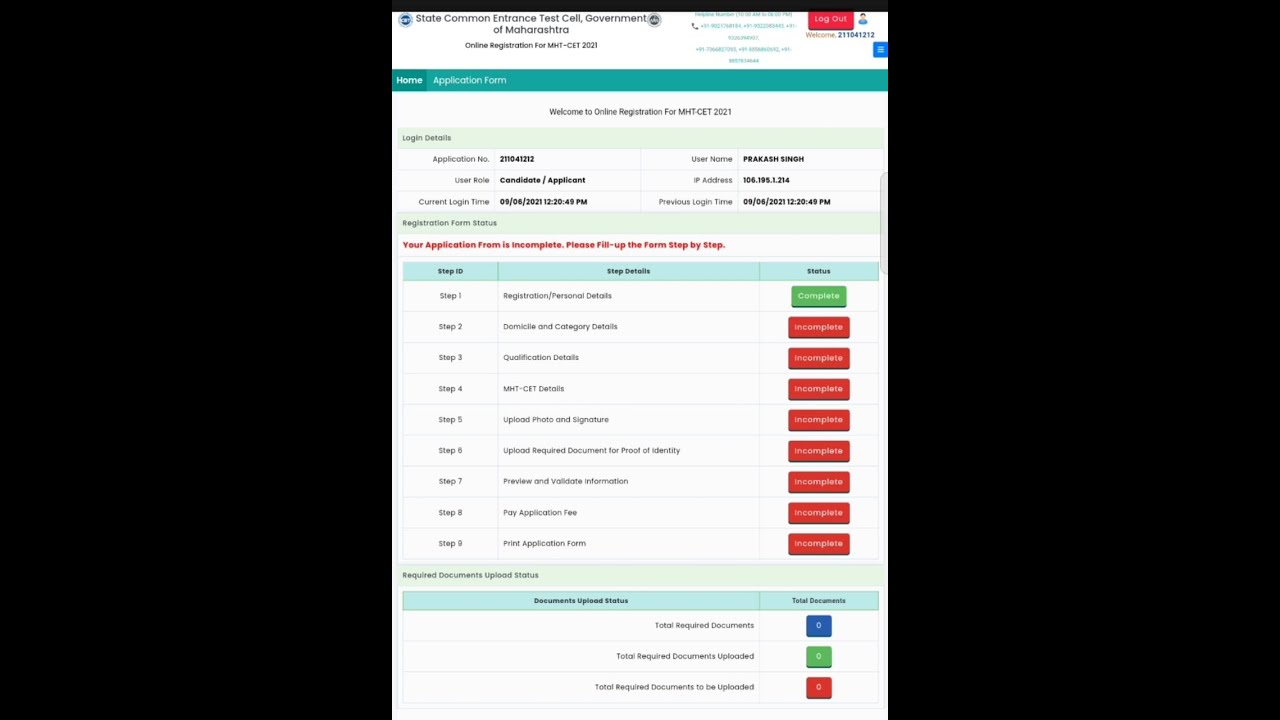Click the Step 9 cell
This screenshot has width=1280, height=720.
click(450, 544)
